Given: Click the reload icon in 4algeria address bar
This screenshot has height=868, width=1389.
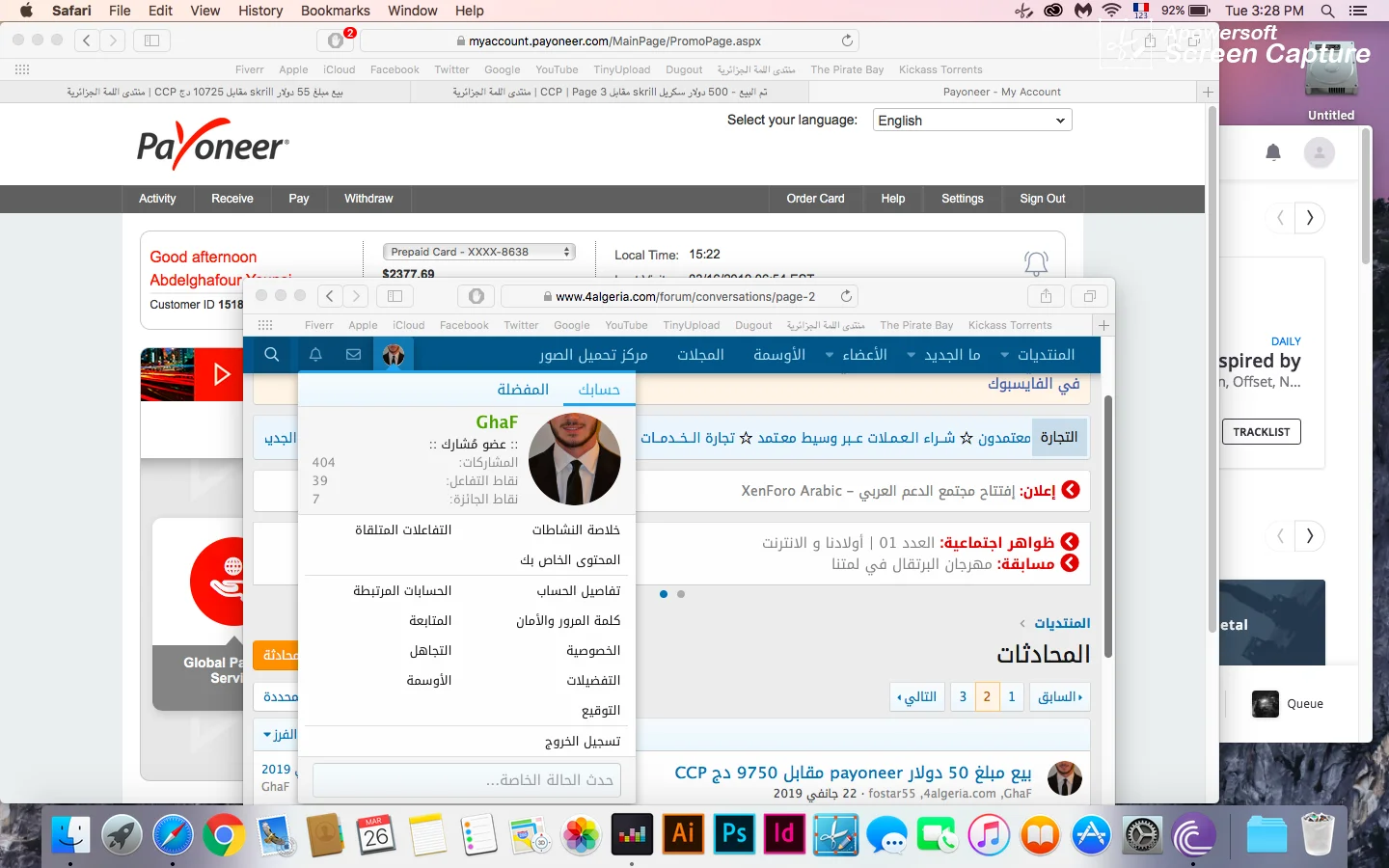Looking at the screenshot, I should 846,296.
